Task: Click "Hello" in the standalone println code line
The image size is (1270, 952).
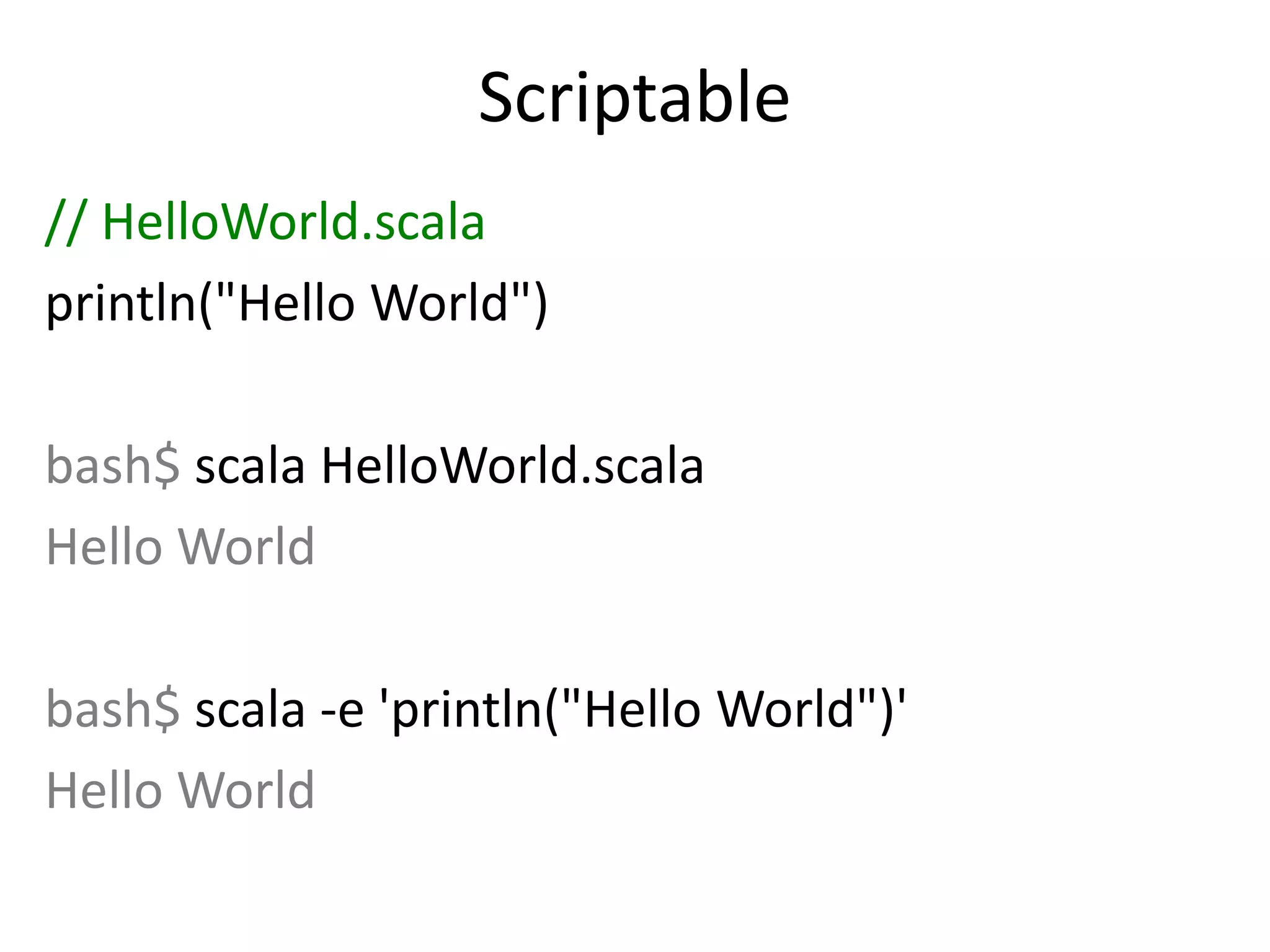Action: click(296, 304)
